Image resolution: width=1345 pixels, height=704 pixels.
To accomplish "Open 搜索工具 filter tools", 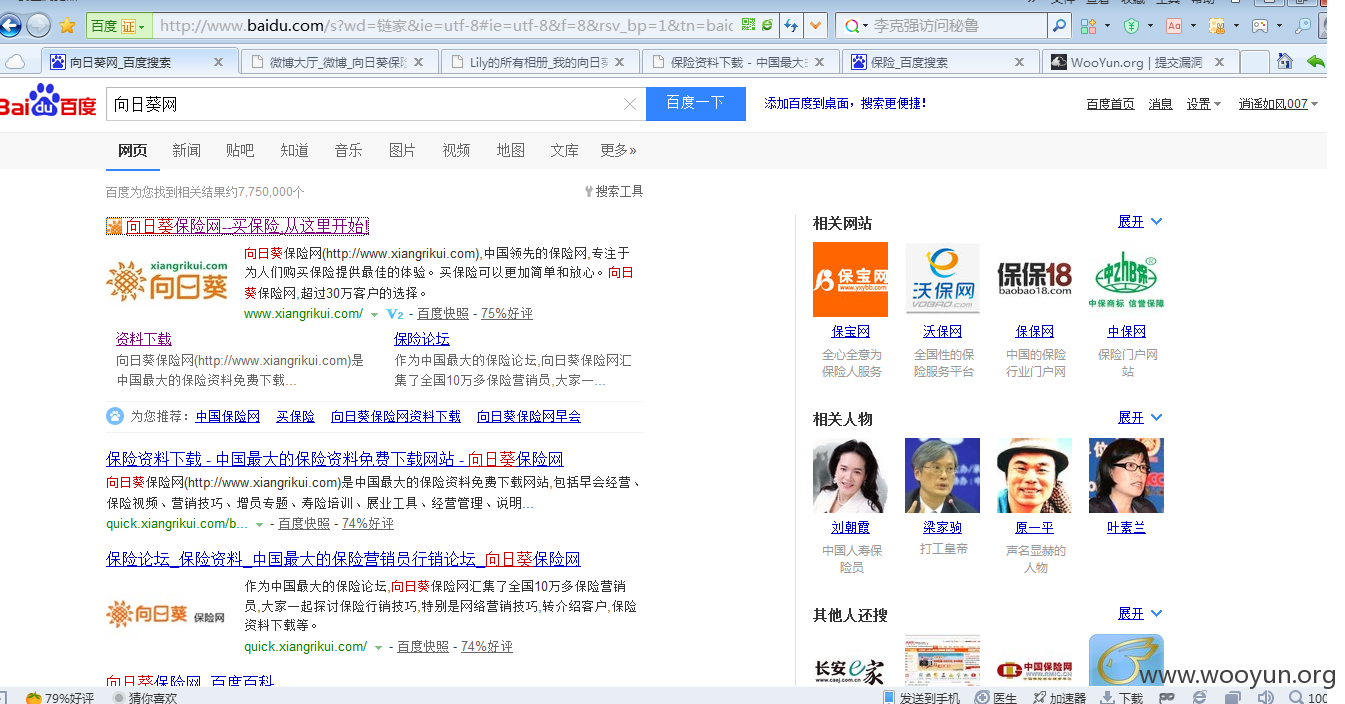I will (x=614, y=191).
